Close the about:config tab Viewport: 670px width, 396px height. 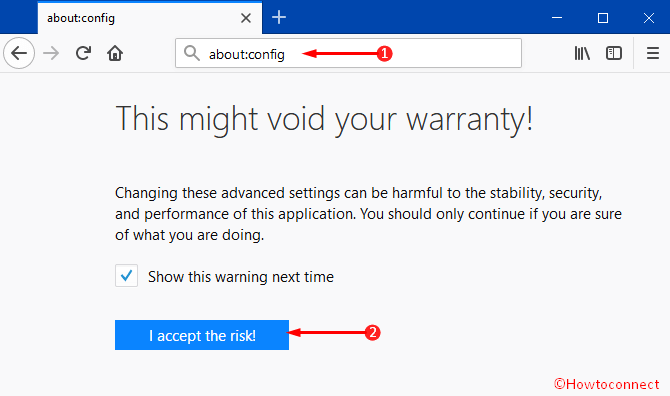pyautogui.click(x=246, y=18)
